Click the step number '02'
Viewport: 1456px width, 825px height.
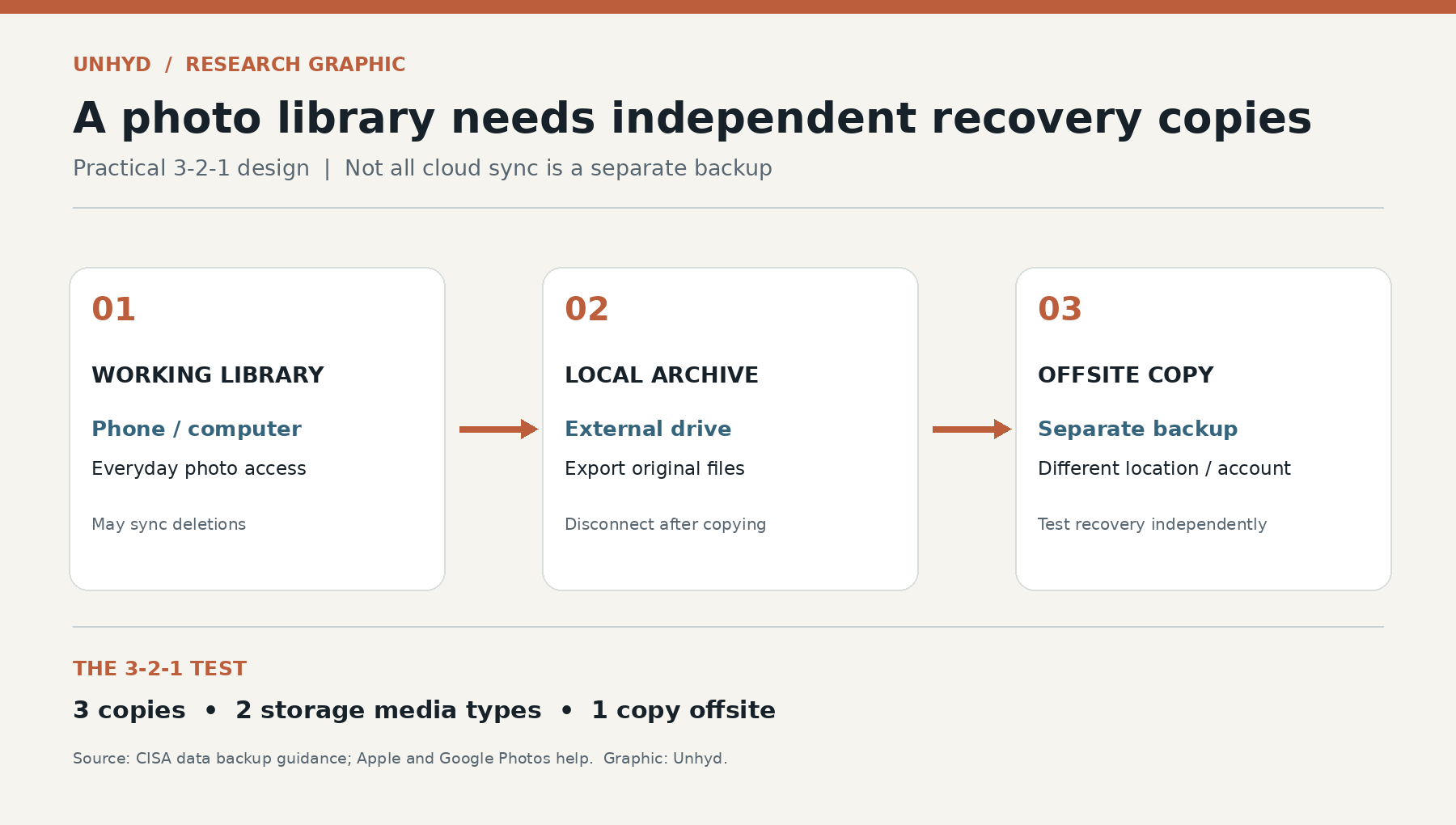586,309
